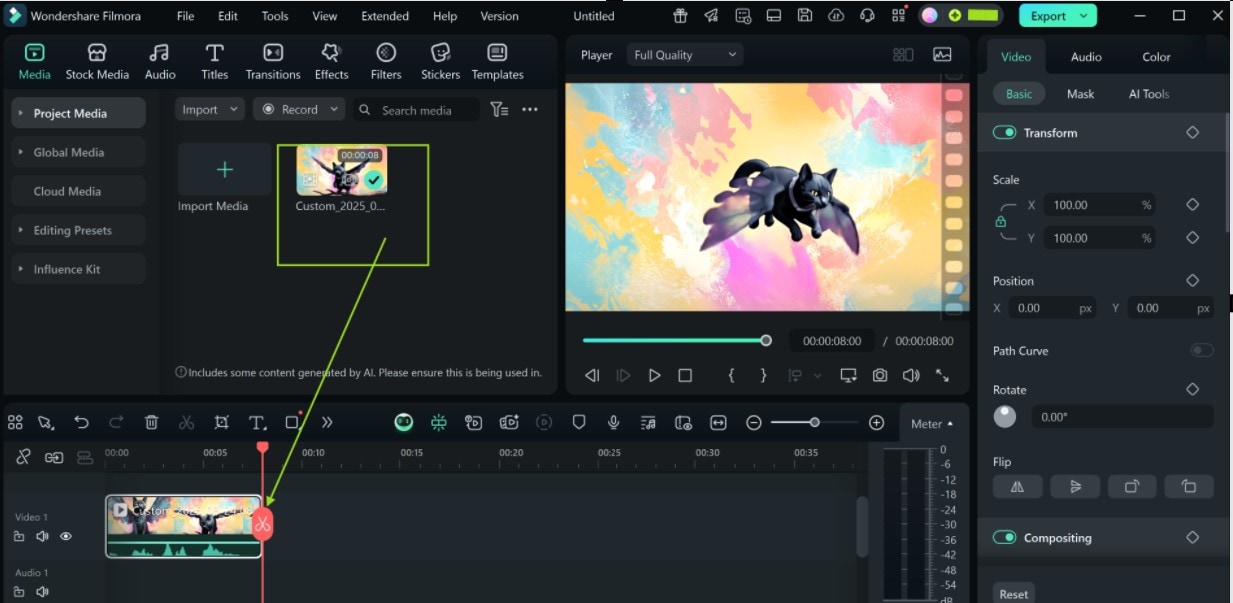Click the Undo icon on timeline toolbar

point(82,423)
